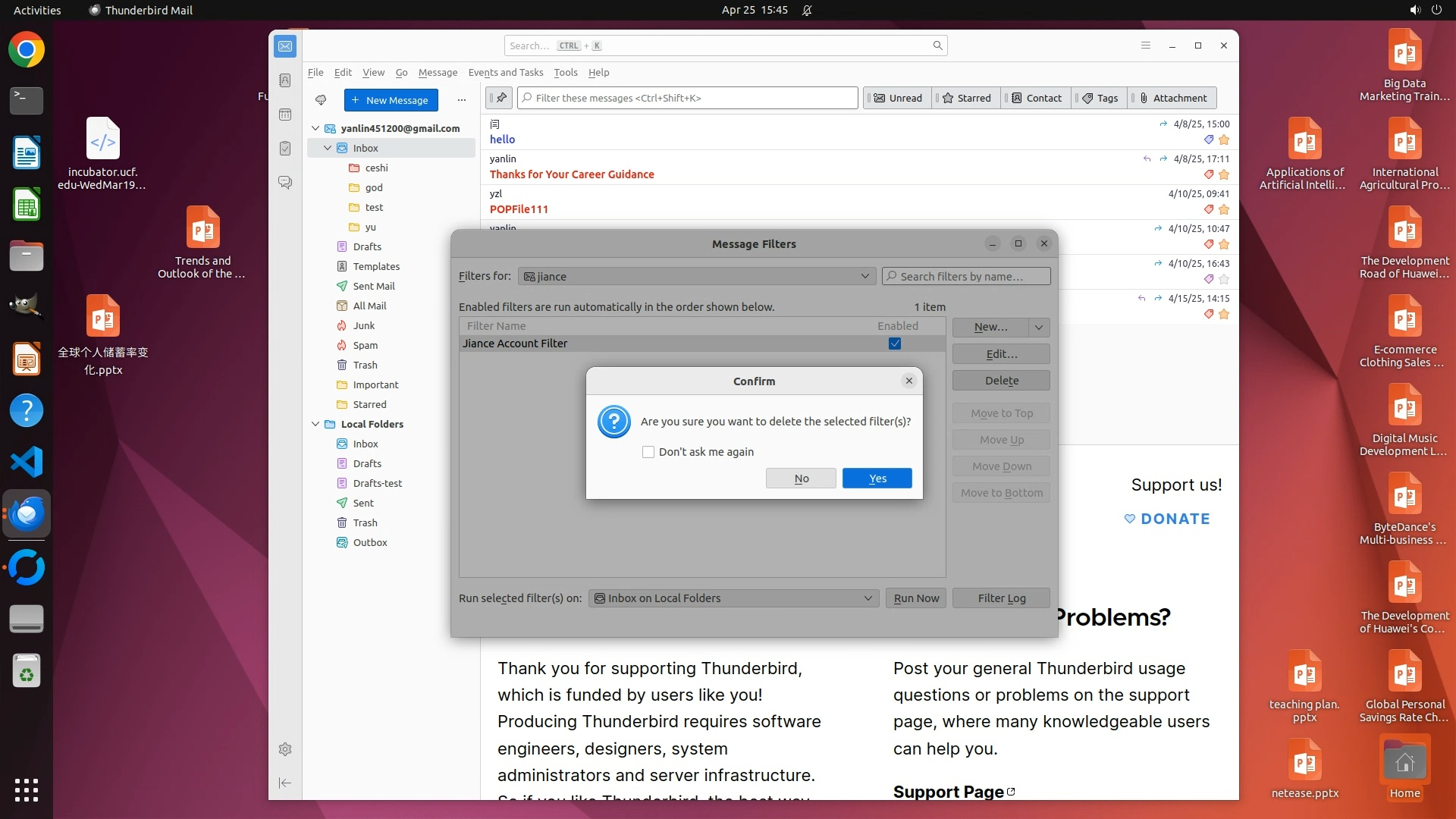
Task: Open the Tools menu
Action: point(565,72)
